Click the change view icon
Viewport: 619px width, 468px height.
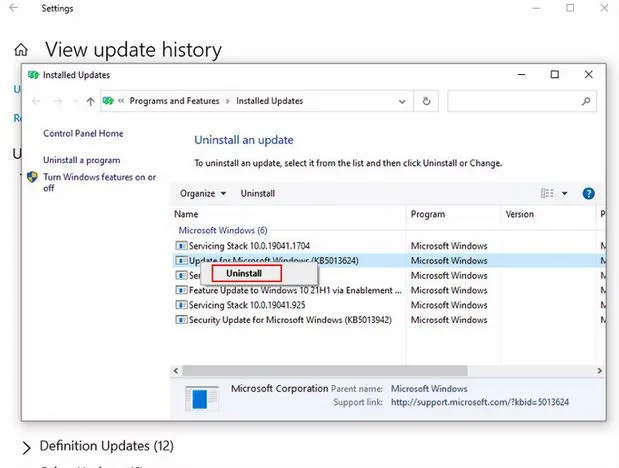[x=547, y=193]
